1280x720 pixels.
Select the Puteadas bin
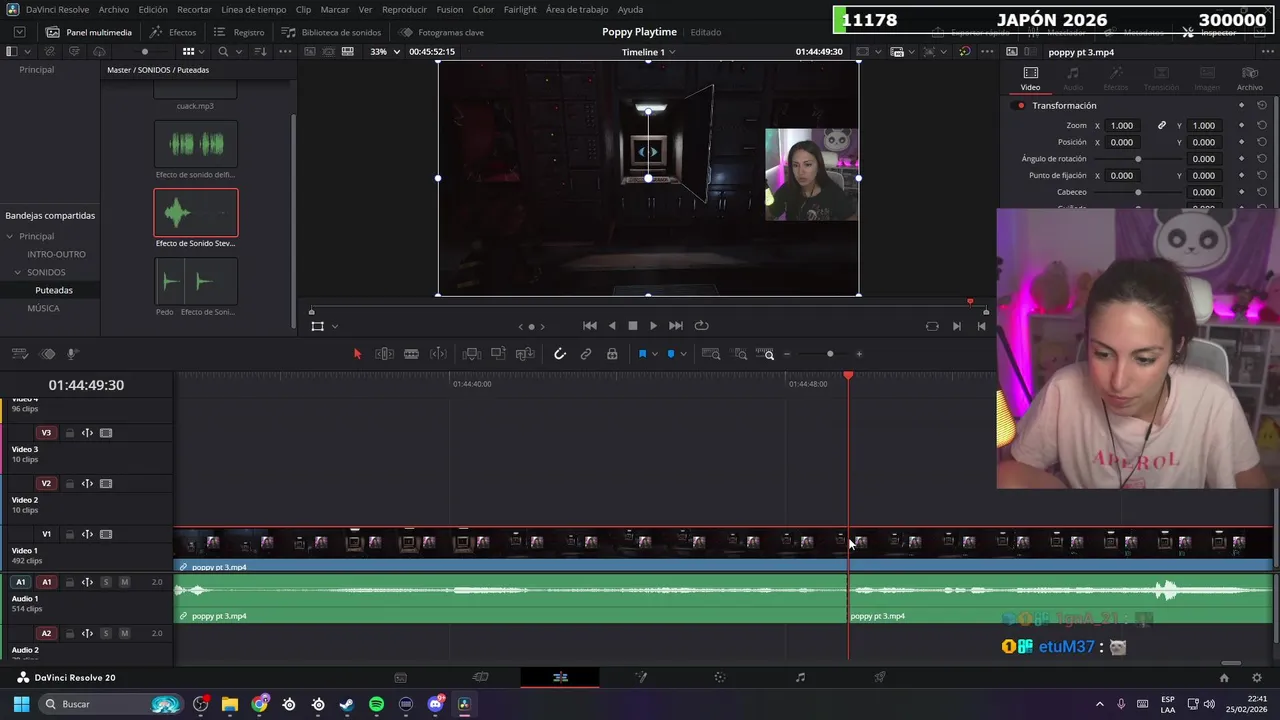[x=54, y=290]
